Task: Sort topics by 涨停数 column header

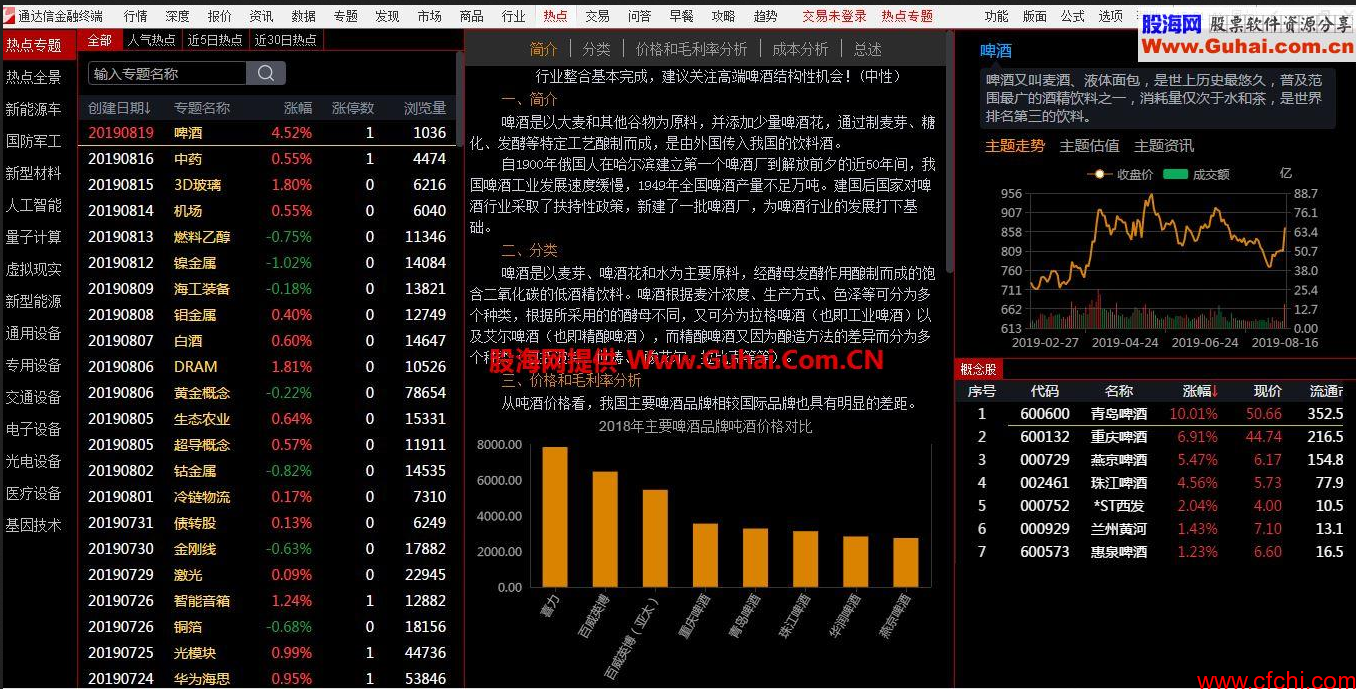Action: (x=353, y=108)
